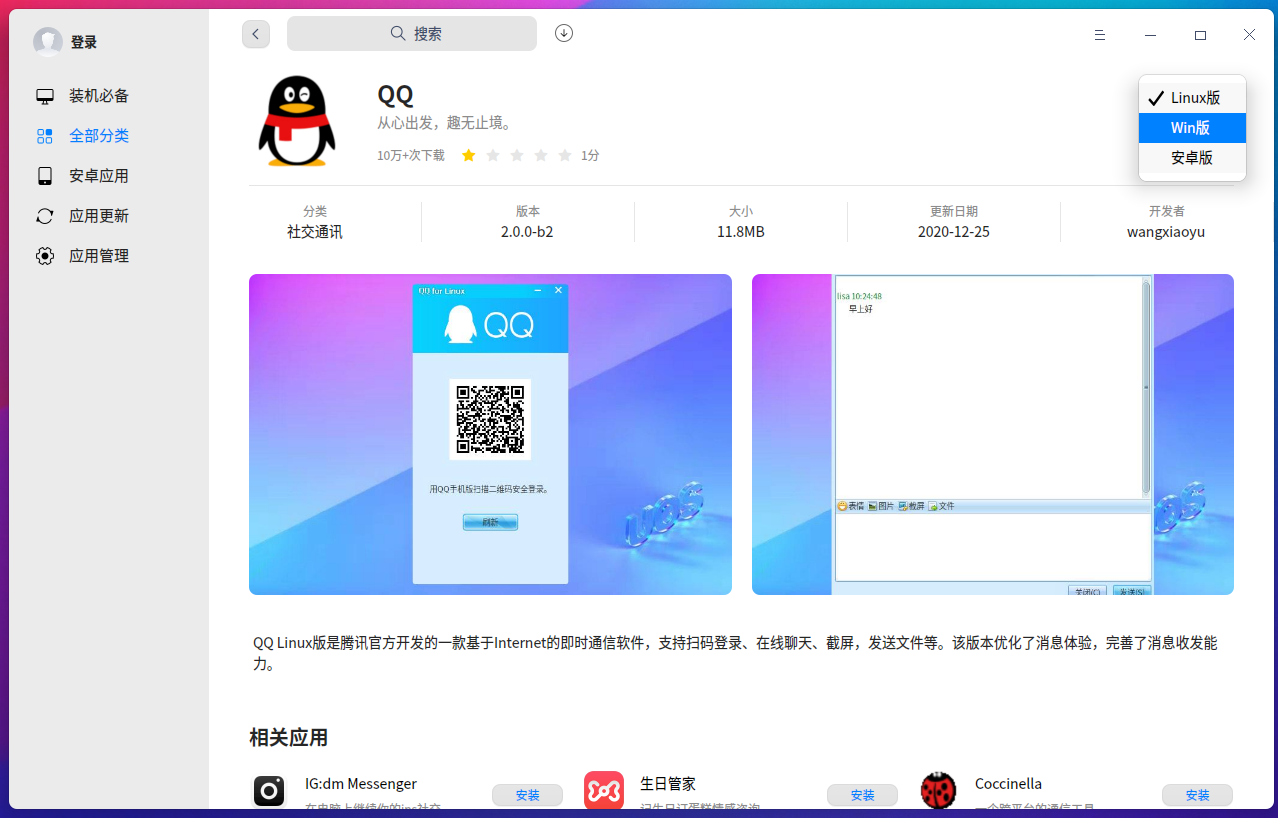This screenshot has height=818, width=1278.
Task: Click the refresh icon beside 应用更新
Action: [44, 216]
